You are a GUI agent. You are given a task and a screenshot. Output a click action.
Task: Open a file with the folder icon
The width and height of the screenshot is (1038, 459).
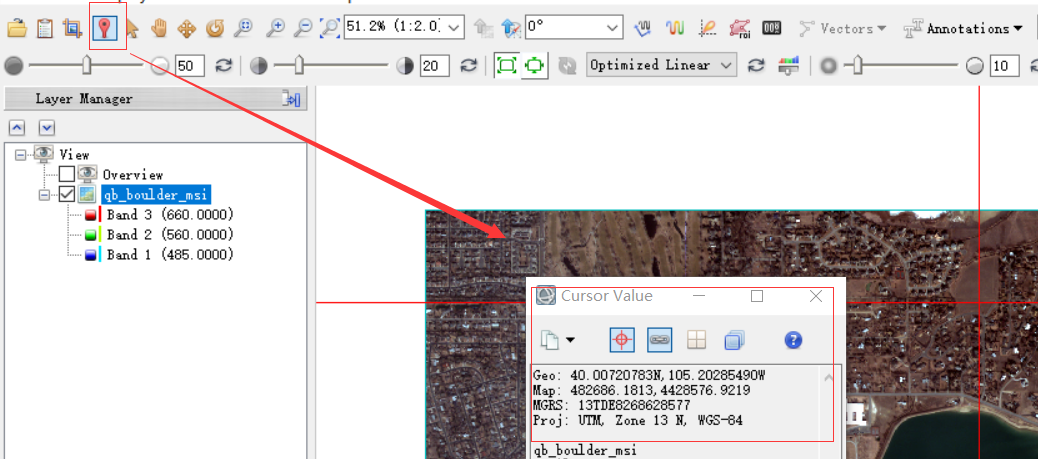coord(17,28)
